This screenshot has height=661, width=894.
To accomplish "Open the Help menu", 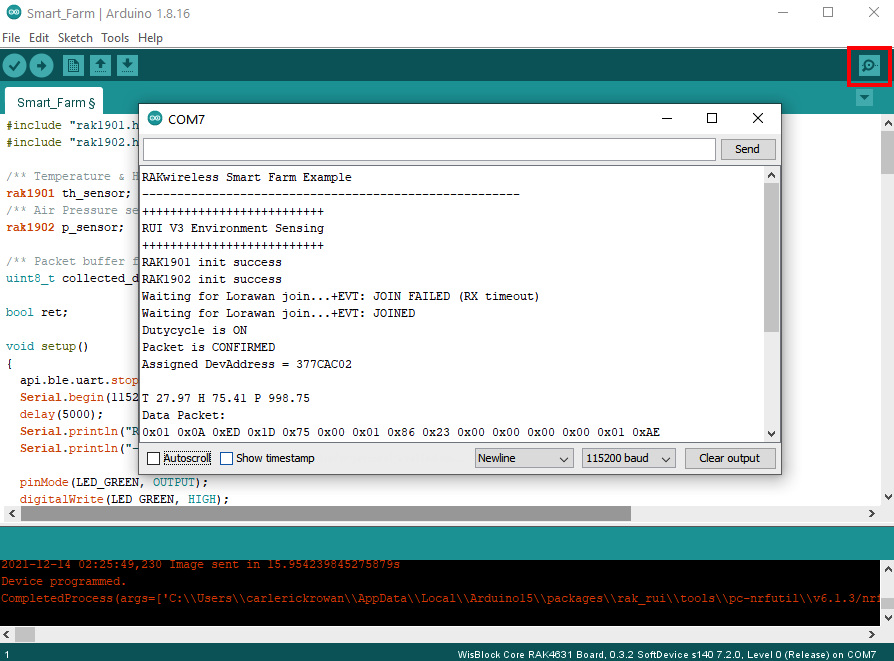I will click(151, 38).
